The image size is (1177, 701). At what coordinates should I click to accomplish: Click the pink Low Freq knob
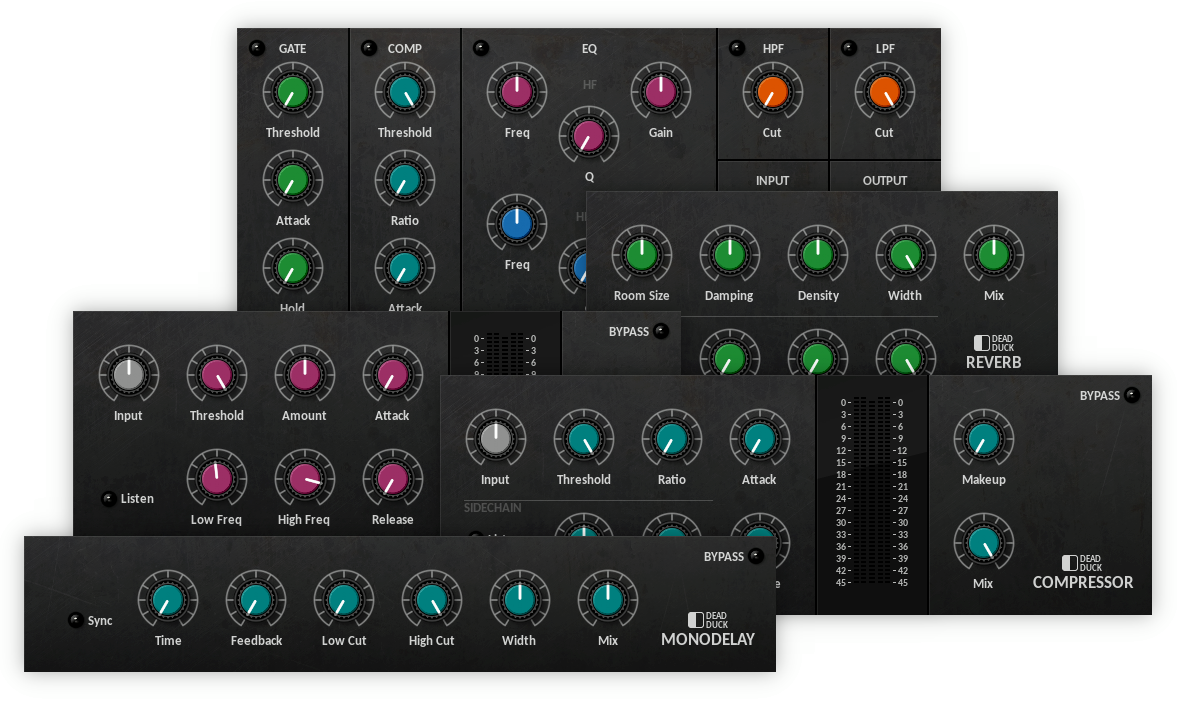216,478
